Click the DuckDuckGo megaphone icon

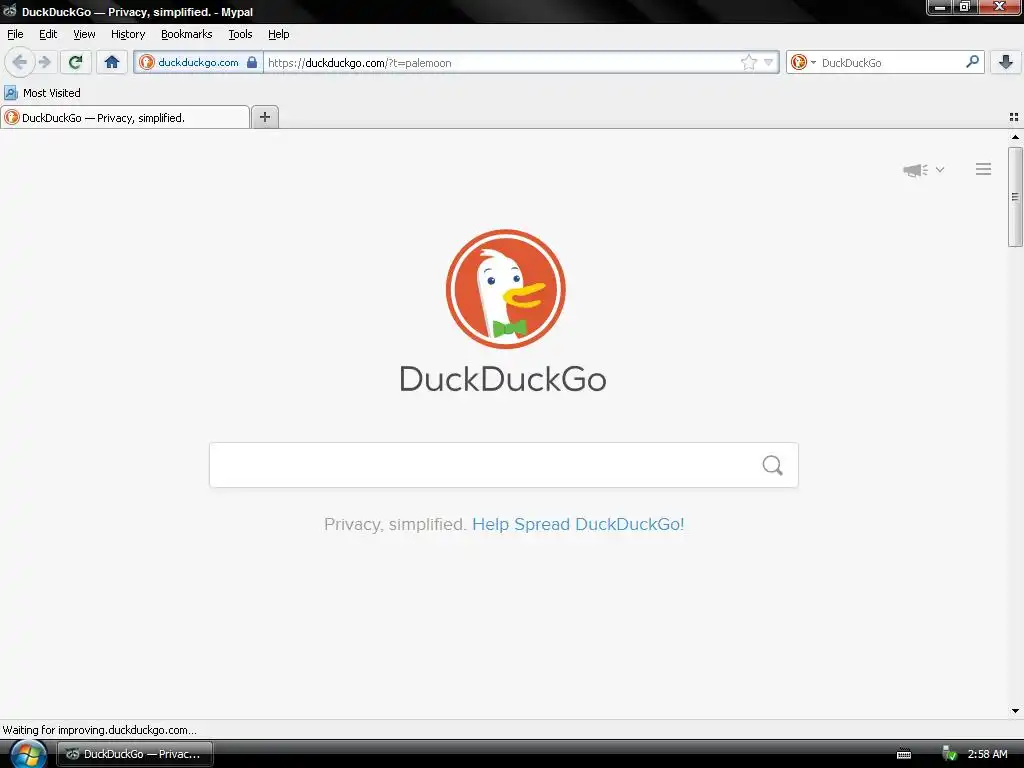click(x=916, y=170)
